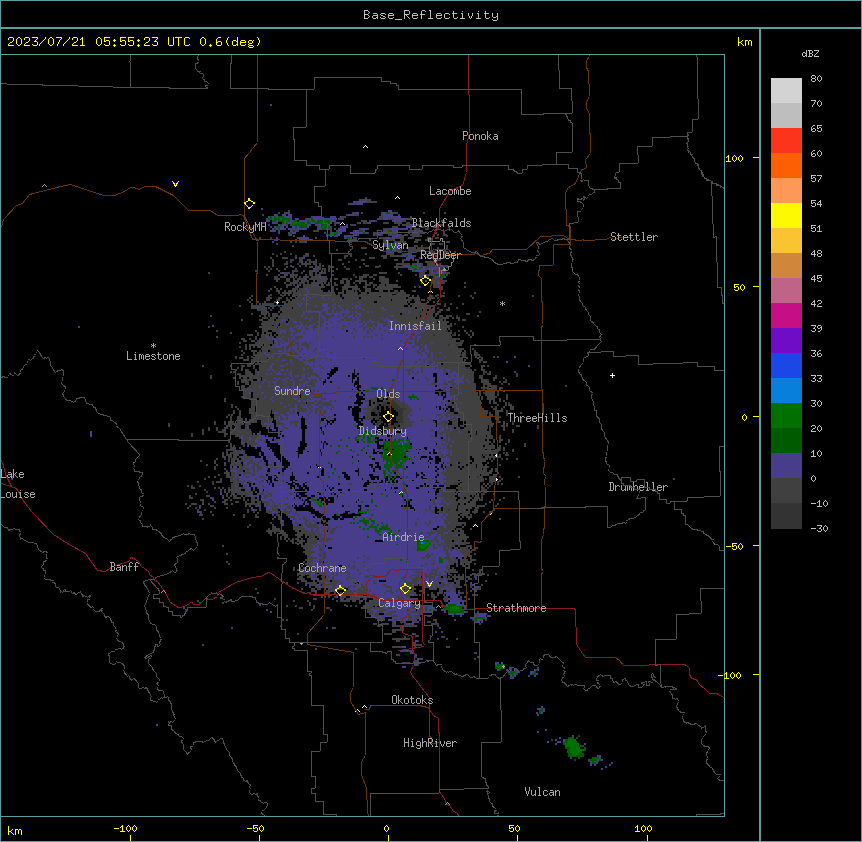Click the Limestone label
The width and height of the screenshot is (862, 842).
click(153, 356)
